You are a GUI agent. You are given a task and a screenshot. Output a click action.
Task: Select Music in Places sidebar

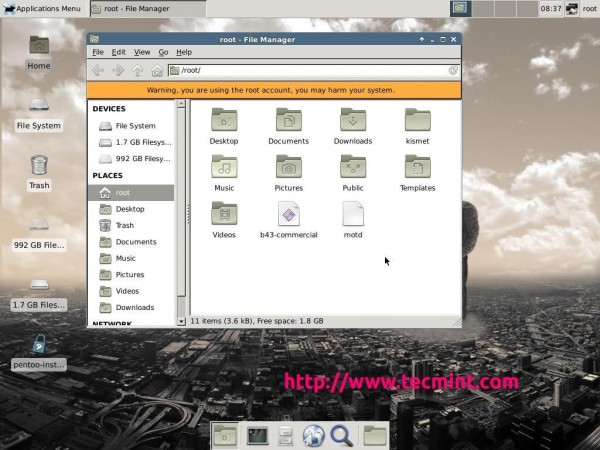131,258
